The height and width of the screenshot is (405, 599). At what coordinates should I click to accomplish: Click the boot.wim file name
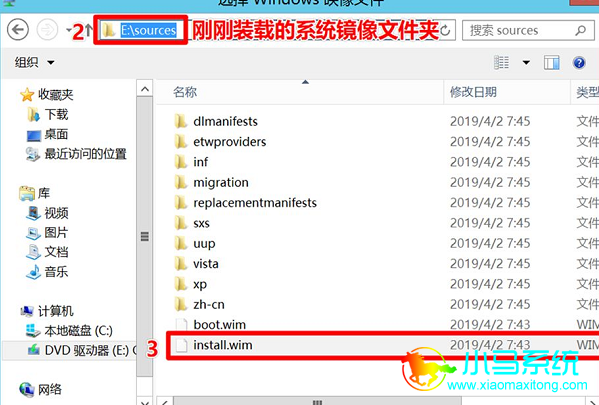(x=220, y=325)
